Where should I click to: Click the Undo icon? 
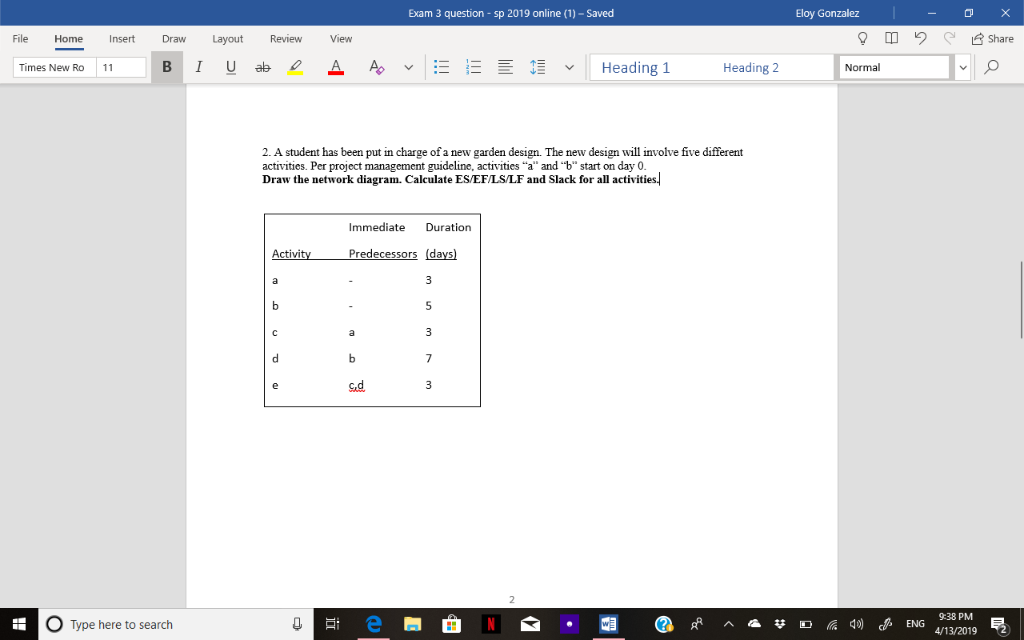point(921,38)
